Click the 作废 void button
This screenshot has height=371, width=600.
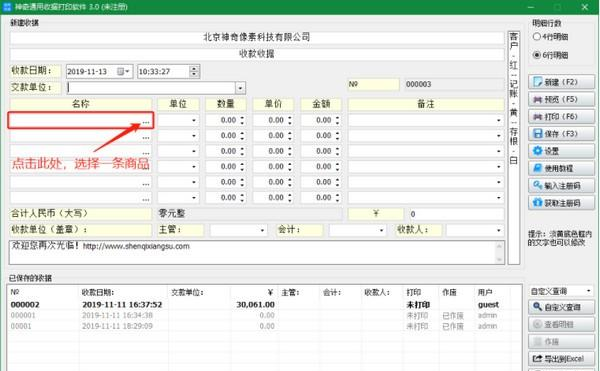(561, 342)
